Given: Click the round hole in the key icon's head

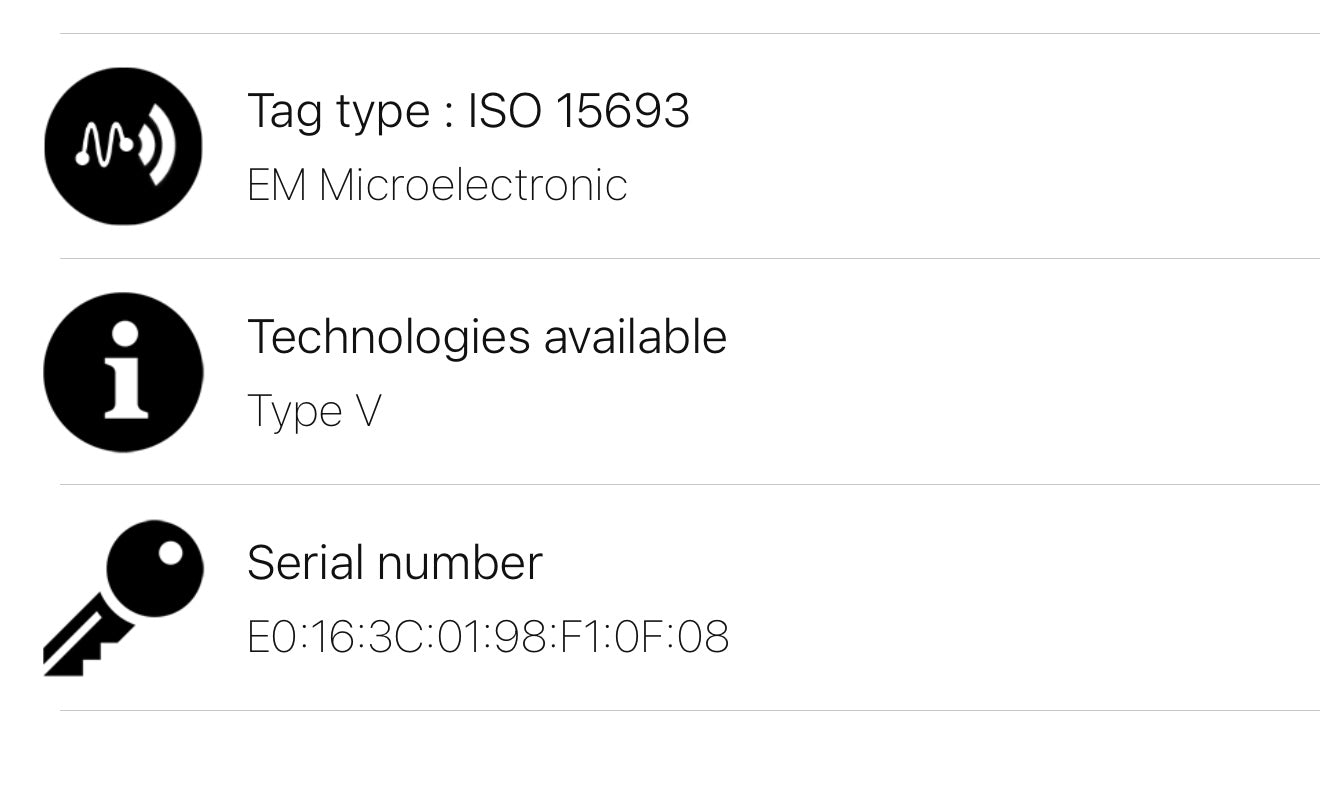Looking at the screenshot, I should coord(171,552).
